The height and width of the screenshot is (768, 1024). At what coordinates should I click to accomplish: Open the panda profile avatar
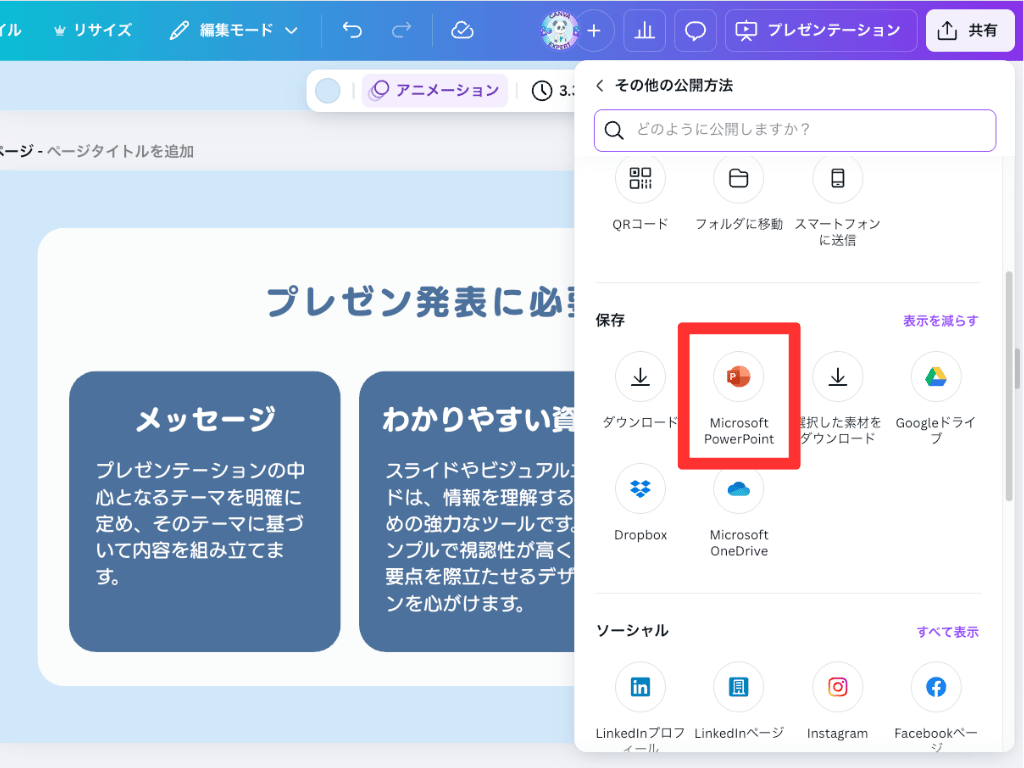tap(559, 30)
